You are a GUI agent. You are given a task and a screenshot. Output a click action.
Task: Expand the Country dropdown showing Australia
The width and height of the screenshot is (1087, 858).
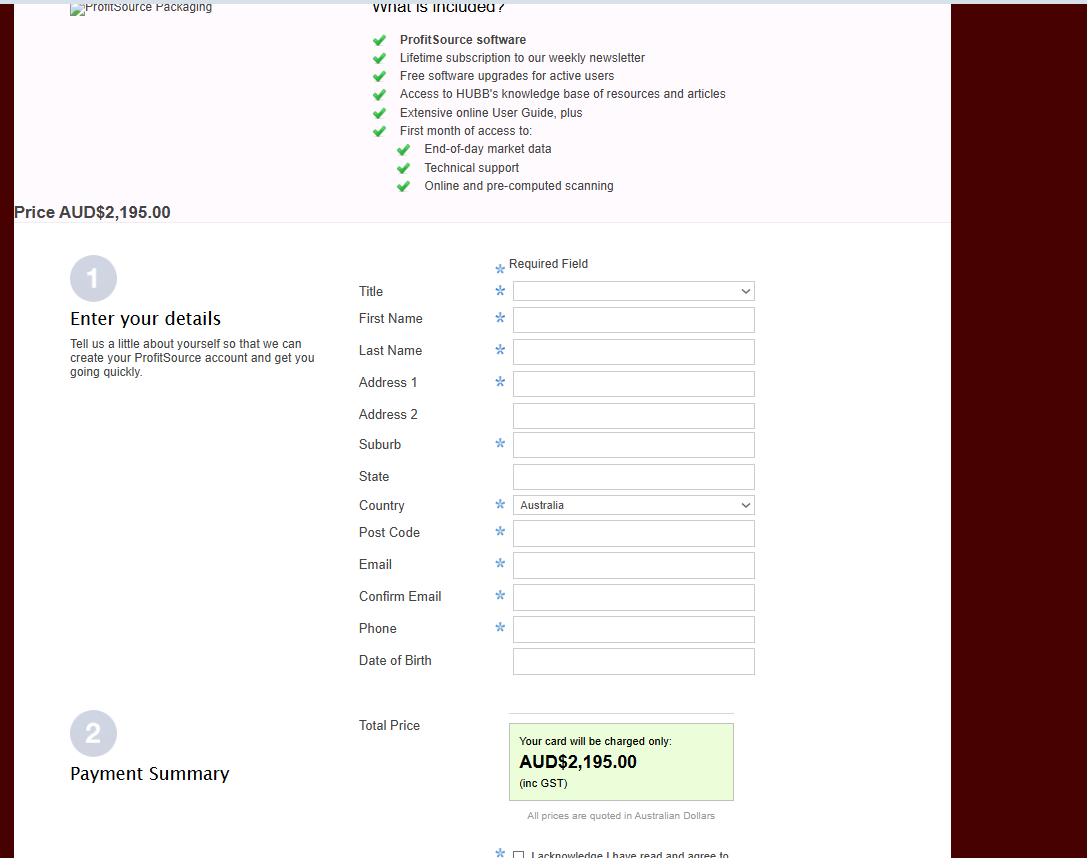pos(633,505)
